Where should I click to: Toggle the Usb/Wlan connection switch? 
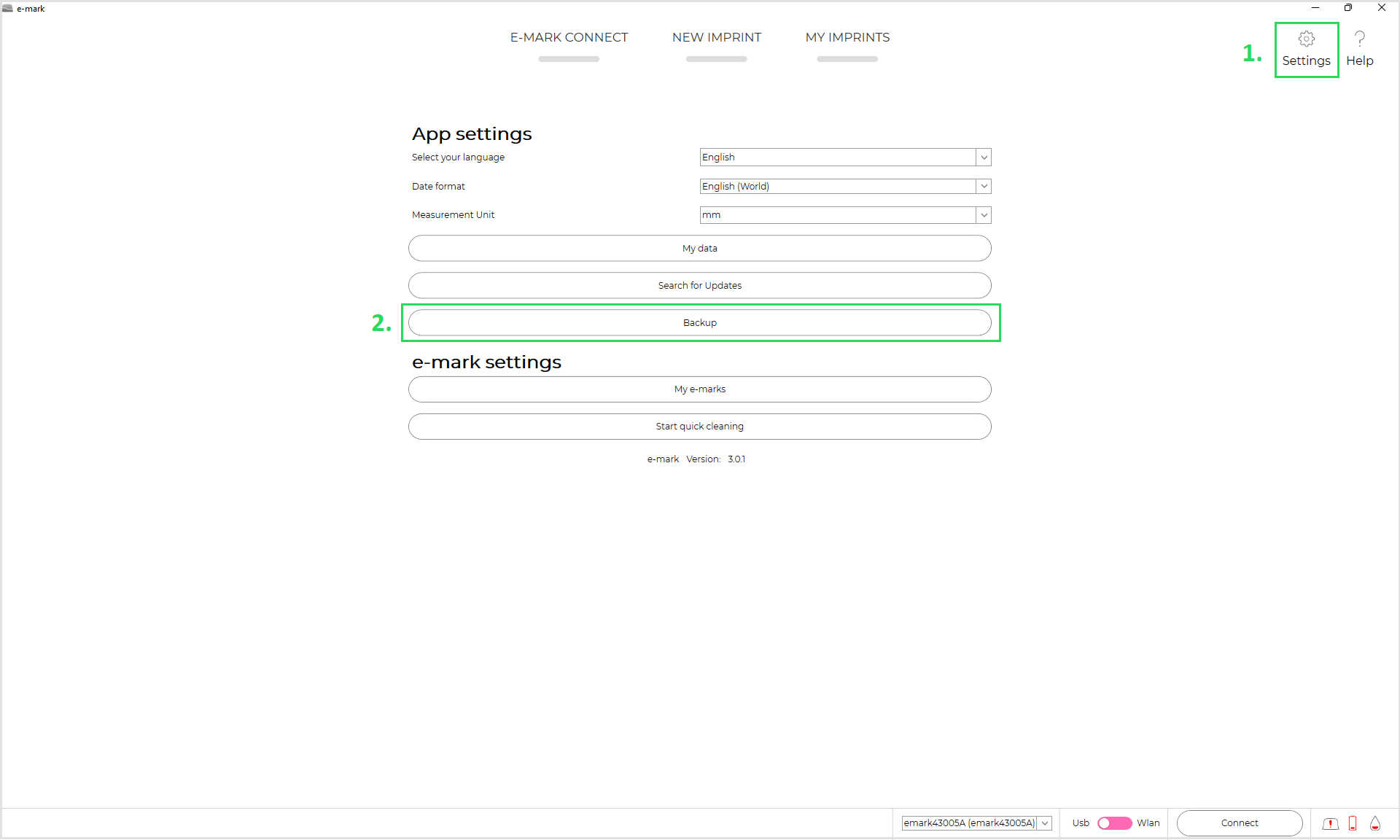coord(1114,823)
